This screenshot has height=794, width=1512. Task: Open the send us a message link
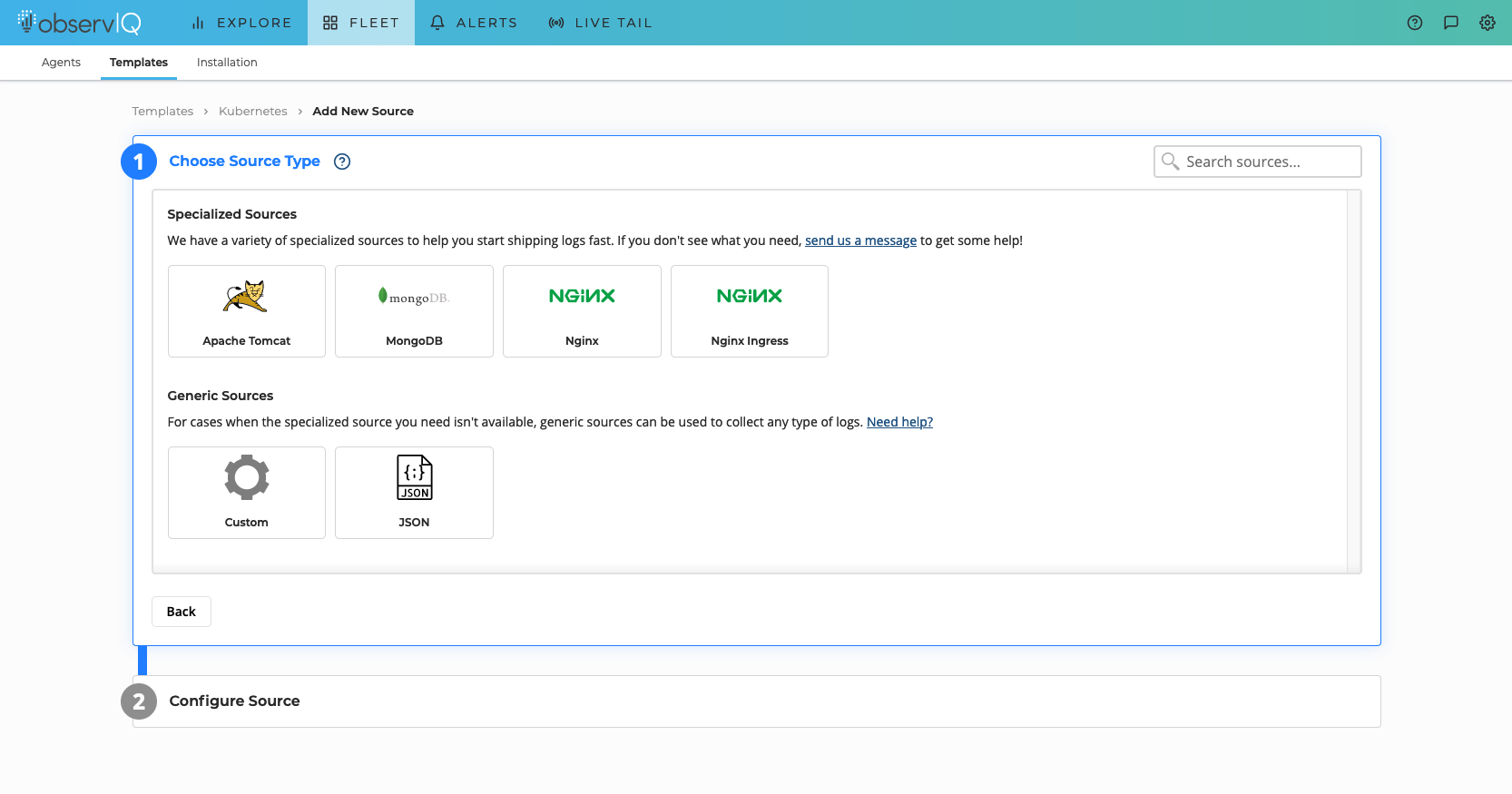(860, 240)
